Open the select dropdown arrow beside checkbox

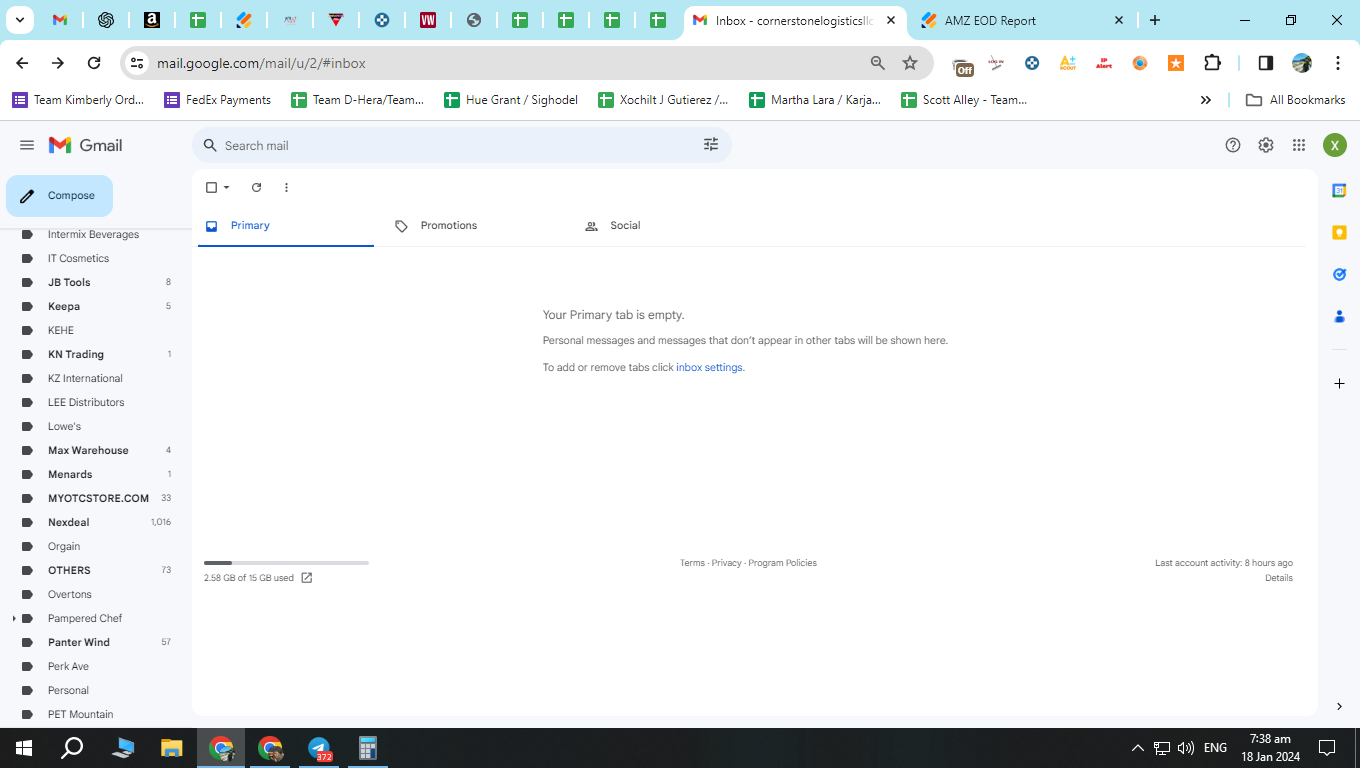[x=227, y=187]
